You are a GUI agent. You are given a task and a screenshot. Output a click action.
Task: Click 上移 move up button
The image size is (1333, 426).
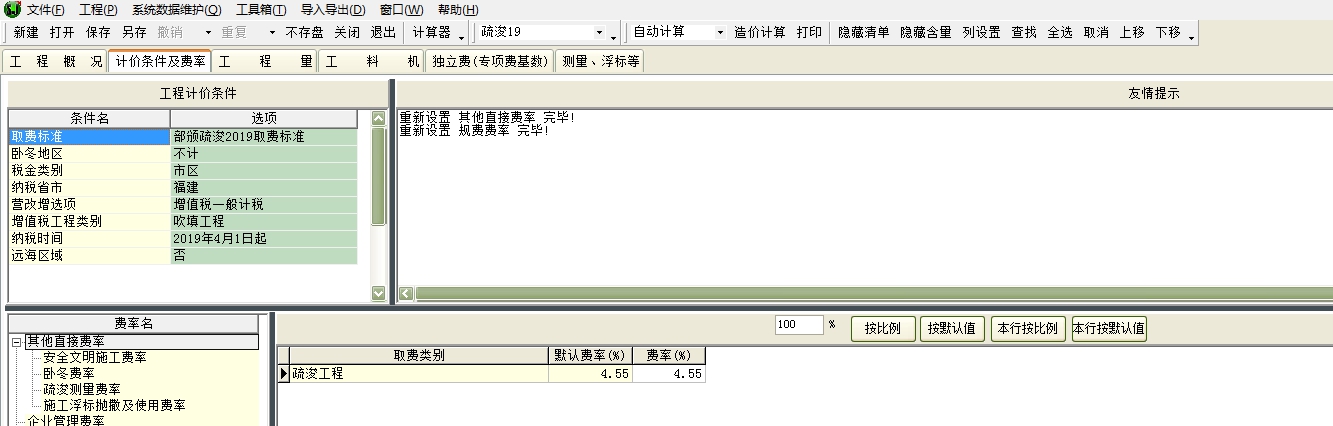tap(1132, 32)
